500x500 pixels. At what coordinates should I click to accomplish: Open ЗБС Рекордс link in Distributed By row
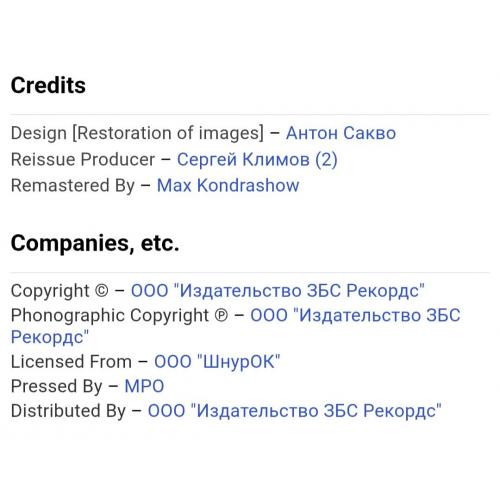tap(295, 410)
